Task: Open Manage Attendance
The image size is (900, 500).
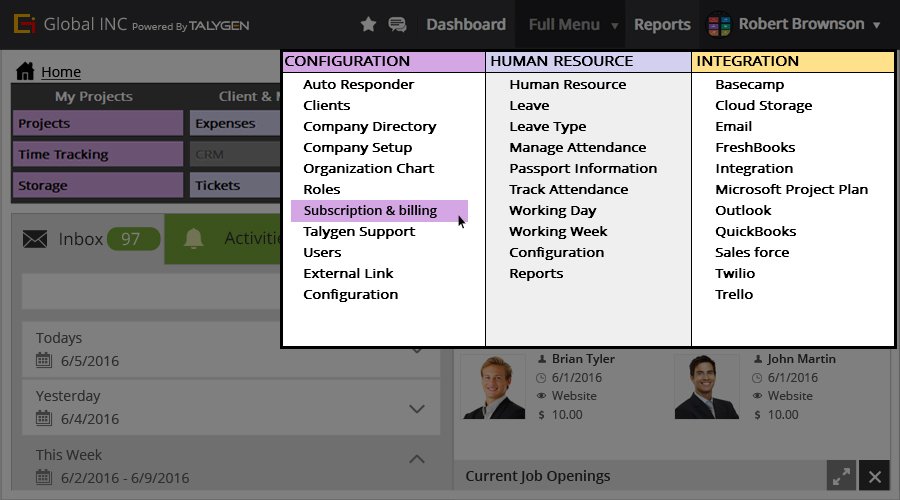Action: 577,148
